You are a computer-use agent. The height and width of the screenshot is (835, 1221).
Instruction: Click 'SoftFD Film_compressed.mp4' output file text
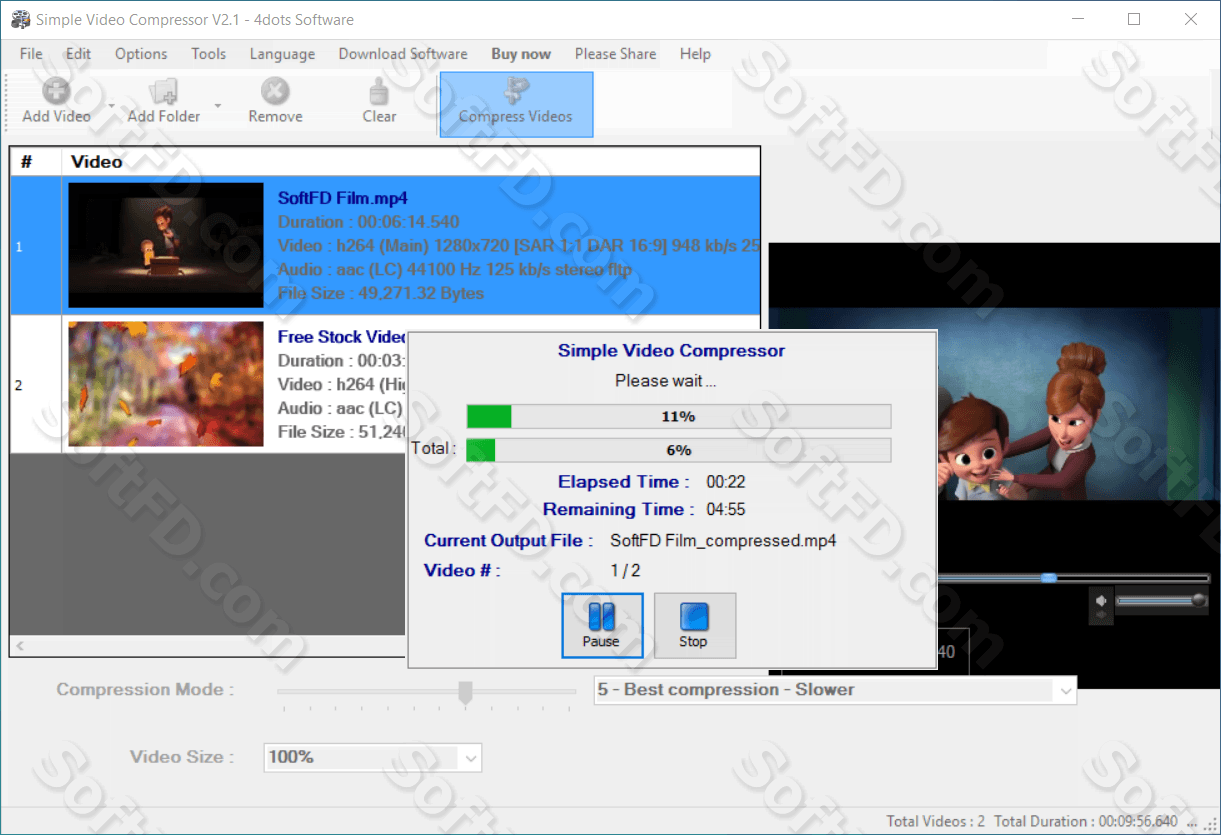tap(723, 541)
